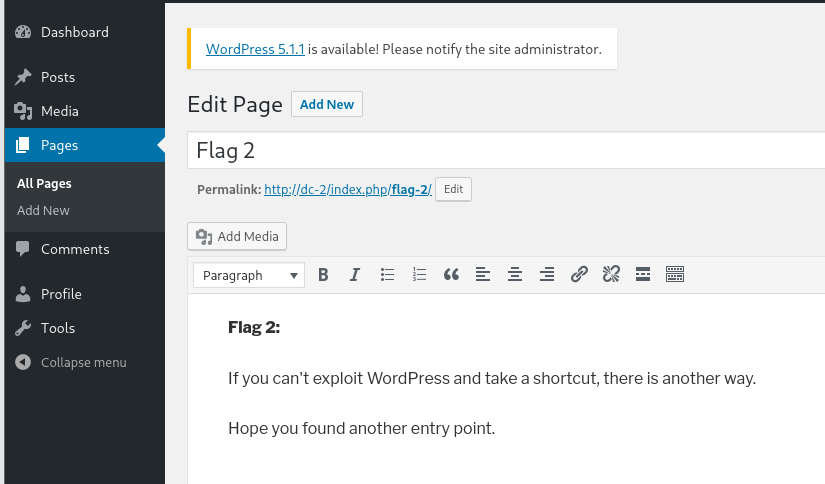Select Add New submenu entry under Pages

click(x=43, y=210)
